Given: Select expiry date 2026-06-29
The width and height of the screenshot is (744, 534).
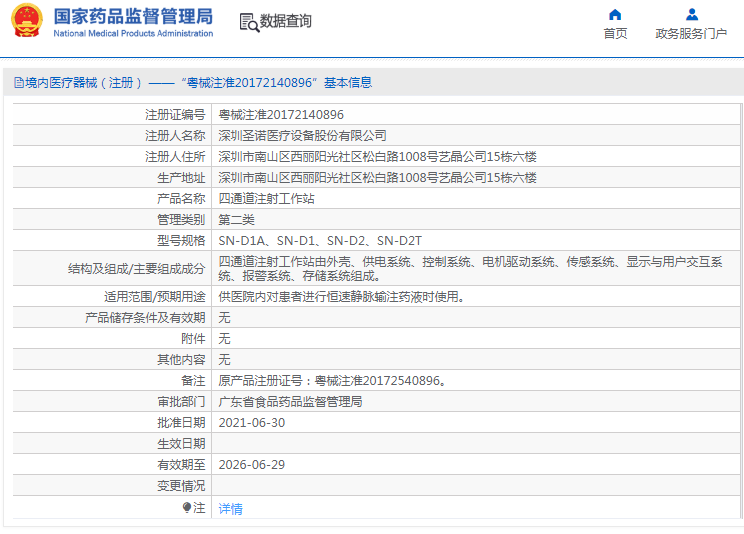Looking at the screenshot, I should pyautogui.click(x=251, y=465).
